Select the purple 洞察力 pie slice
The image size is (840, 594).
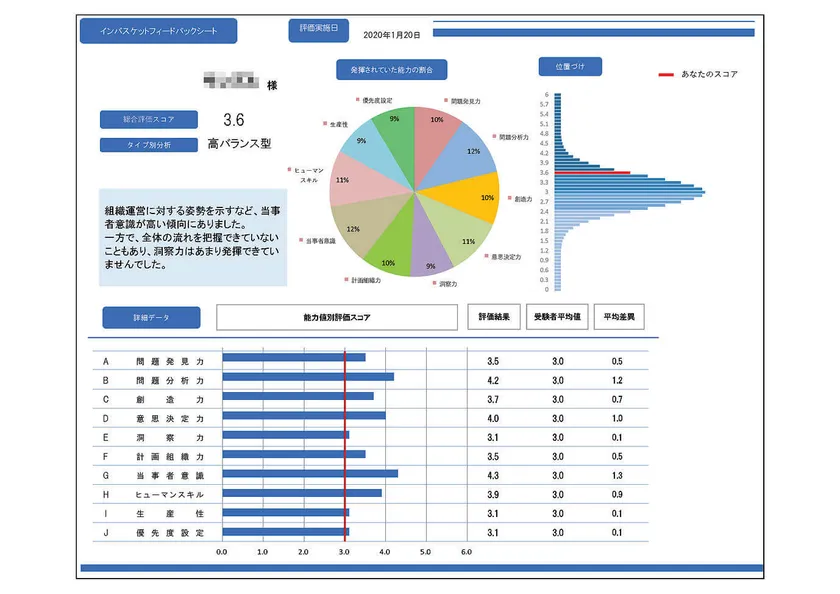tap(429, 252)
